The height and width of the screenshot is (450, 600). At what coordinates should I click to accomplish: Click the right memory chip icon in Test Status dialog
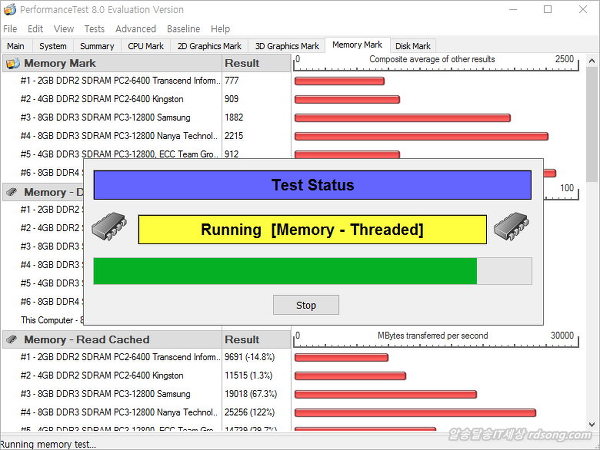click(x=511, y=226)
